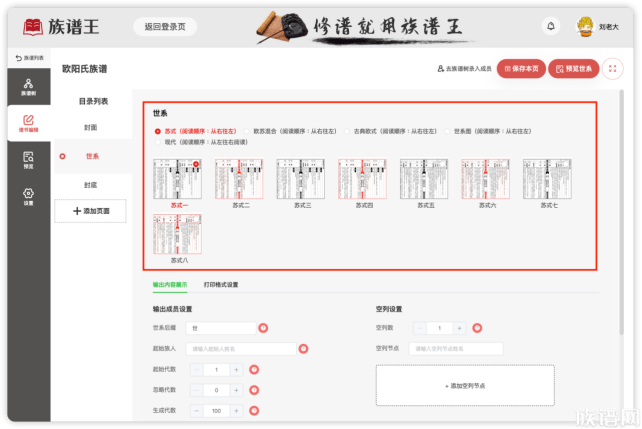Open the book editing sidebar icon

click(29, 123)
